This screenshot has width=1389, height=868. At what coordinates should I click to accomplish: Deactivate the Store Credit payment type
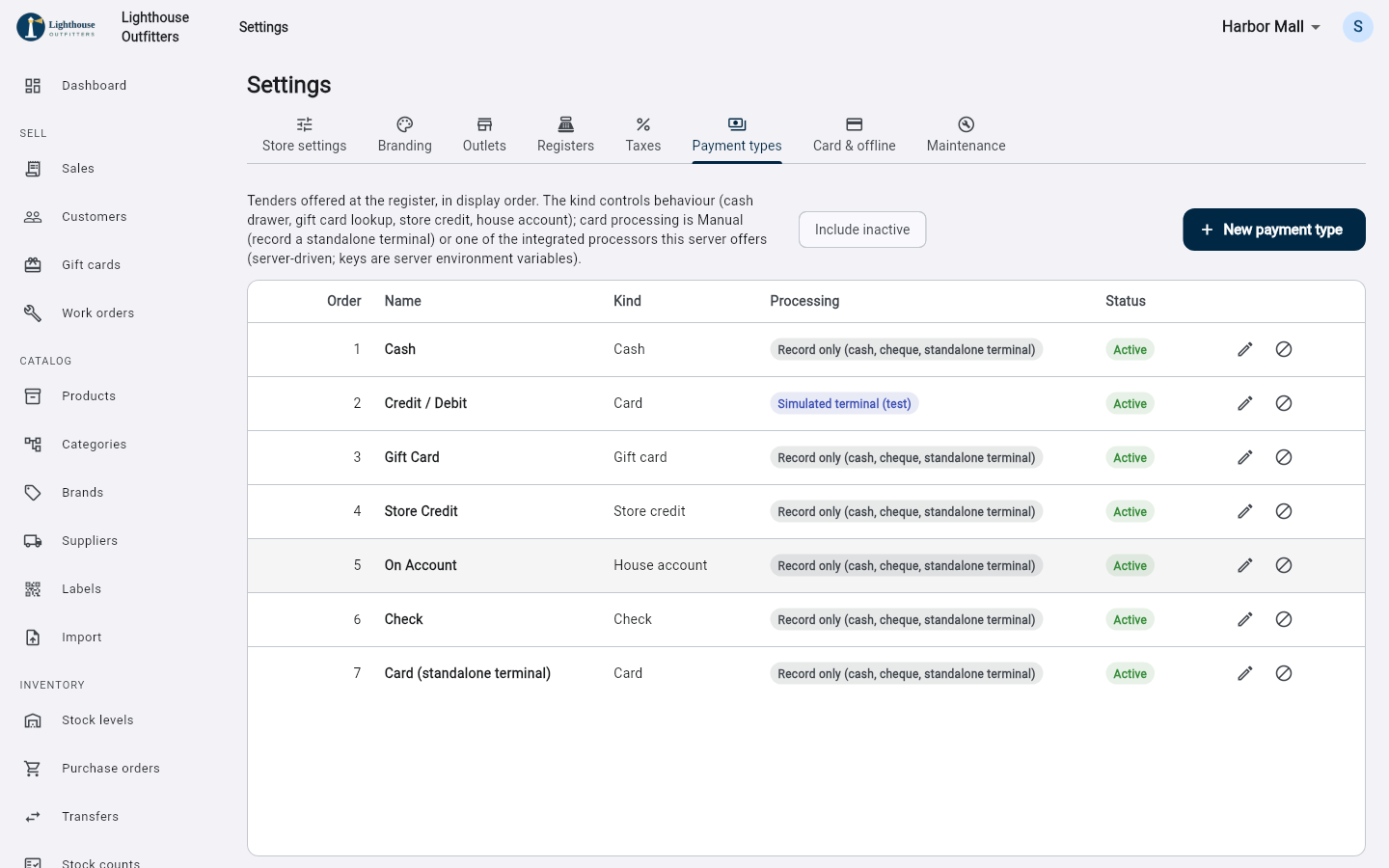[1284, 511]
